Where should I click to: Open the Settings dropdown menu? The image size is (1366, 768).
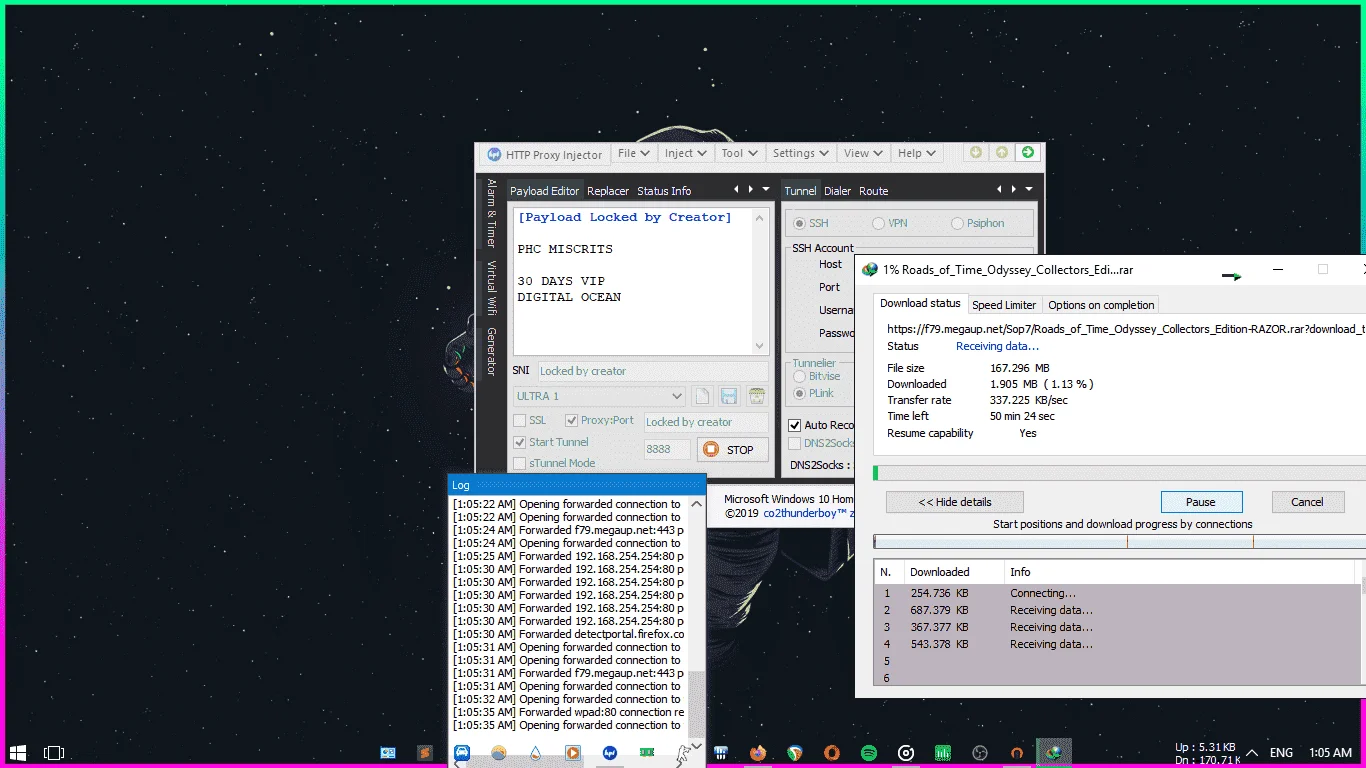[x=800, y=153]
